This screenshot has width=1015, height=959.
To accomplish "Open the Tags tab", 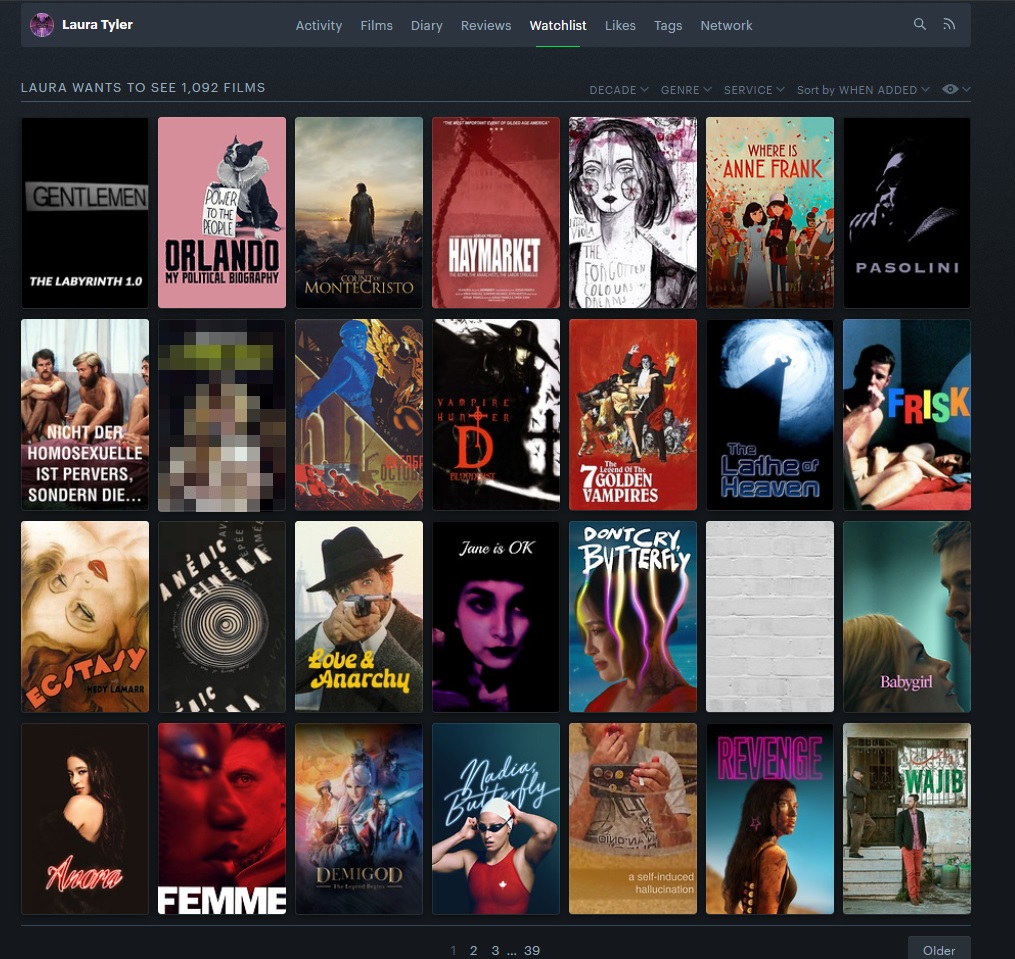I will (x=668, y=25).
